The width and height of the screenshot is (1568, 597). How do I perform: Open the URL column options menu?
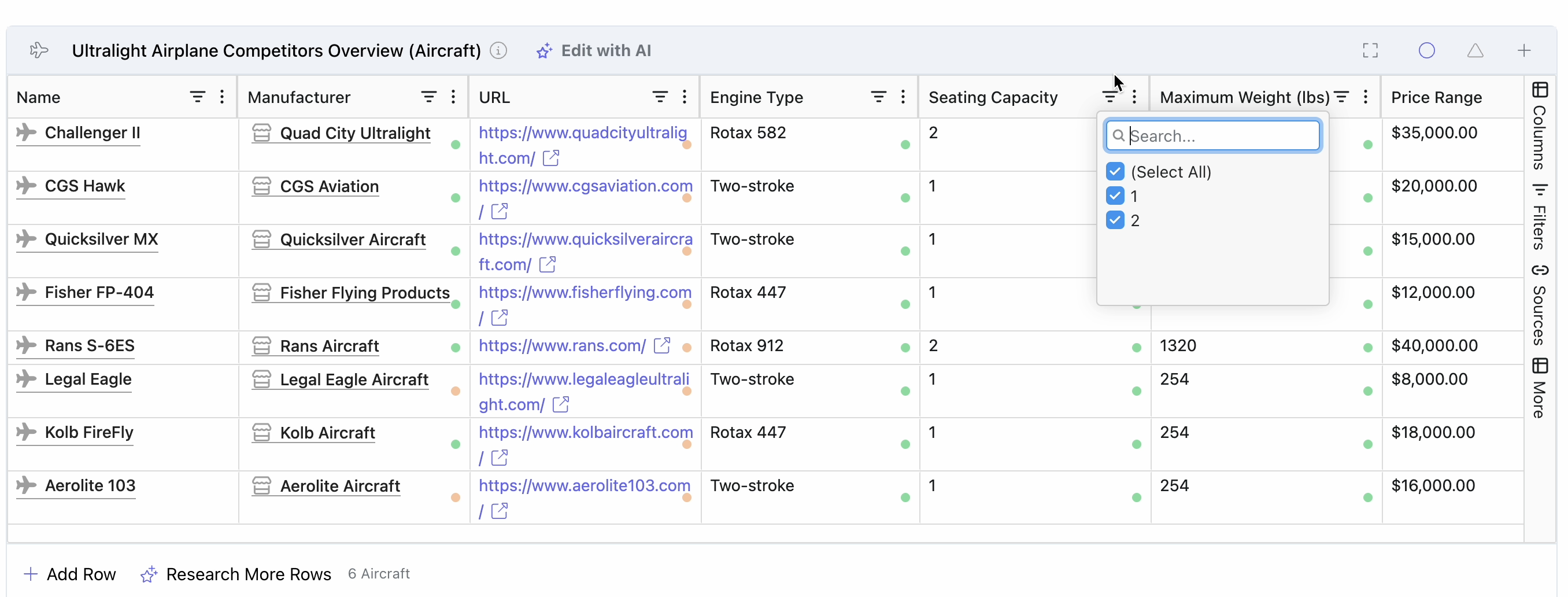click(685, 96)
